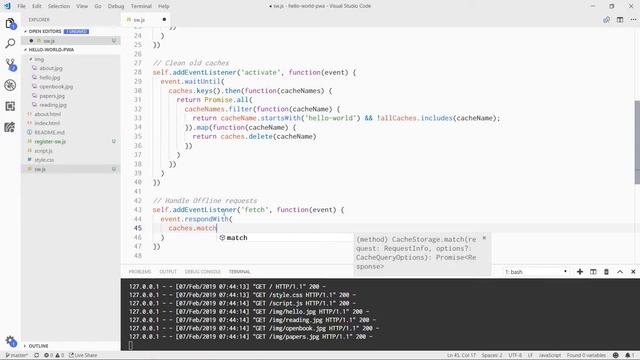640x360 pixels.
Task: Close the terminal panel
Action: pyautogui.click(x=633, y=272)
